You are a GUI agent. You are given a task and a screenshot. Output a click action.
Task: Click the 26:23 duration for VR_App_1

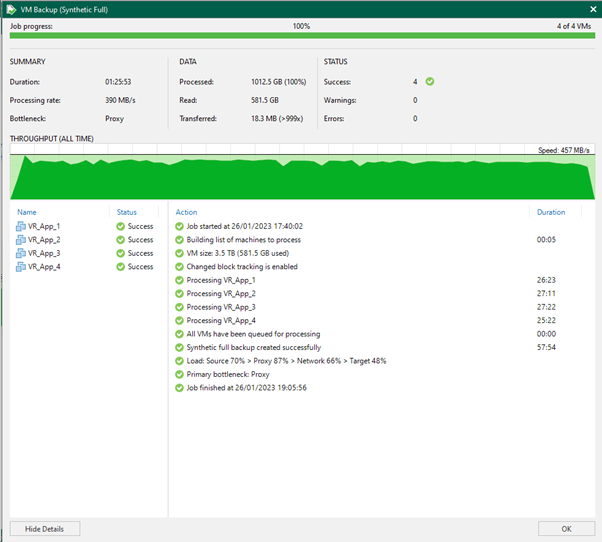pyautogui.click(x=546, y=280)
